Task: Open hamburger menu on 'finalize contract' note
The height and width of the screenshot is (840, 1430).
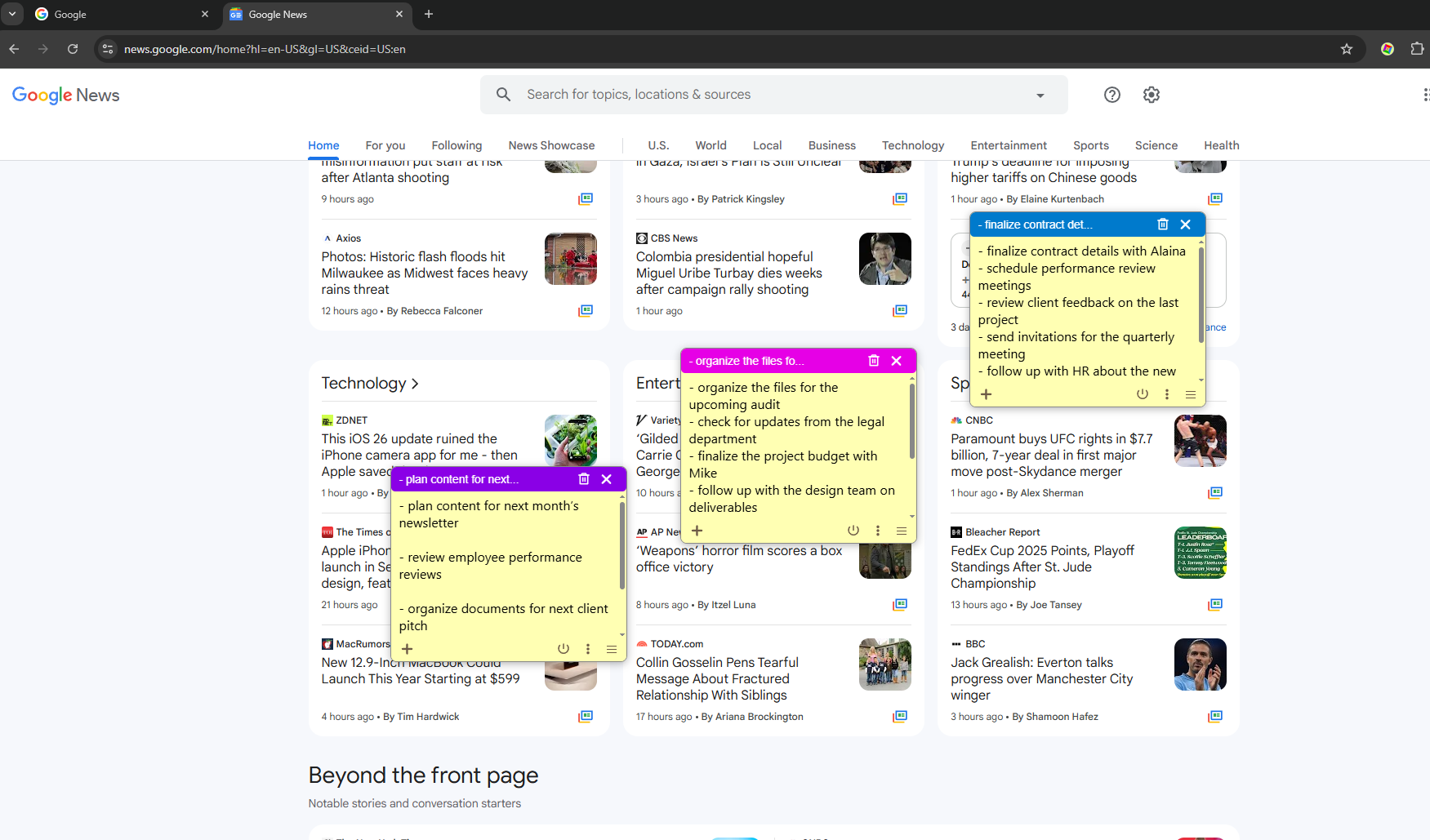Action: click(1191, 394)
